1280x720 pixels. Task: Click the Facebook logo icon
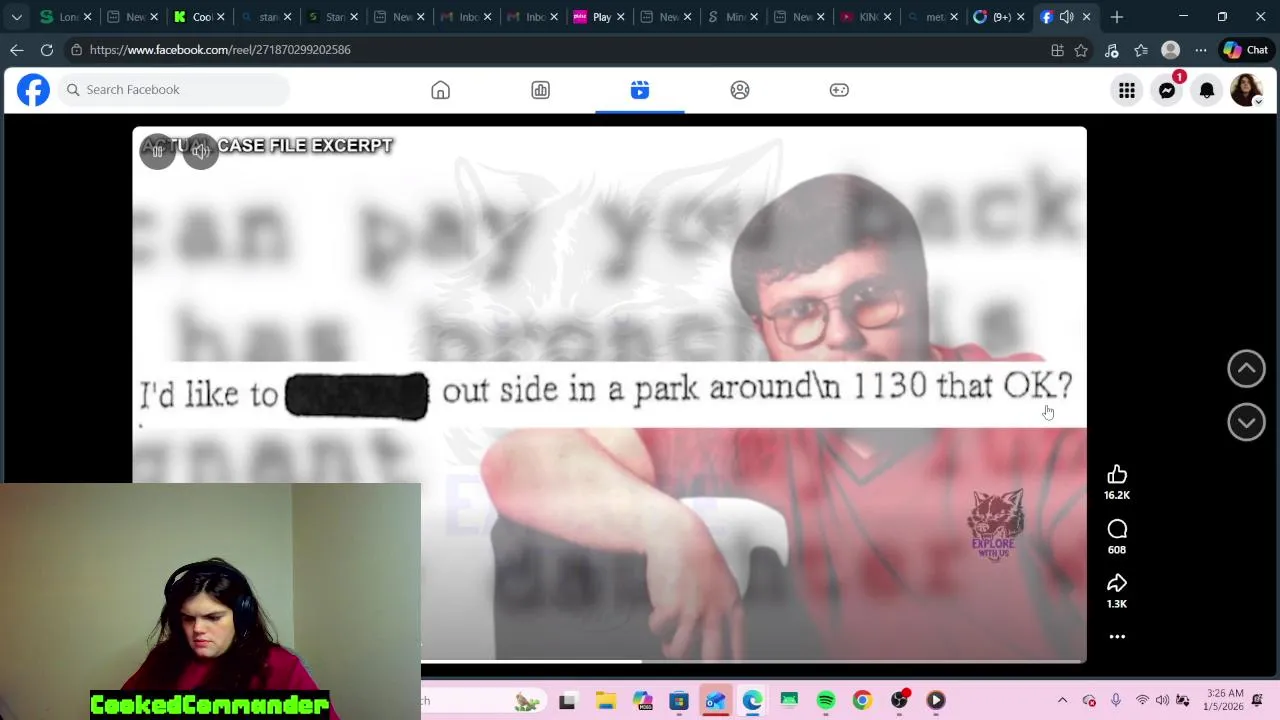pos(33,90)
